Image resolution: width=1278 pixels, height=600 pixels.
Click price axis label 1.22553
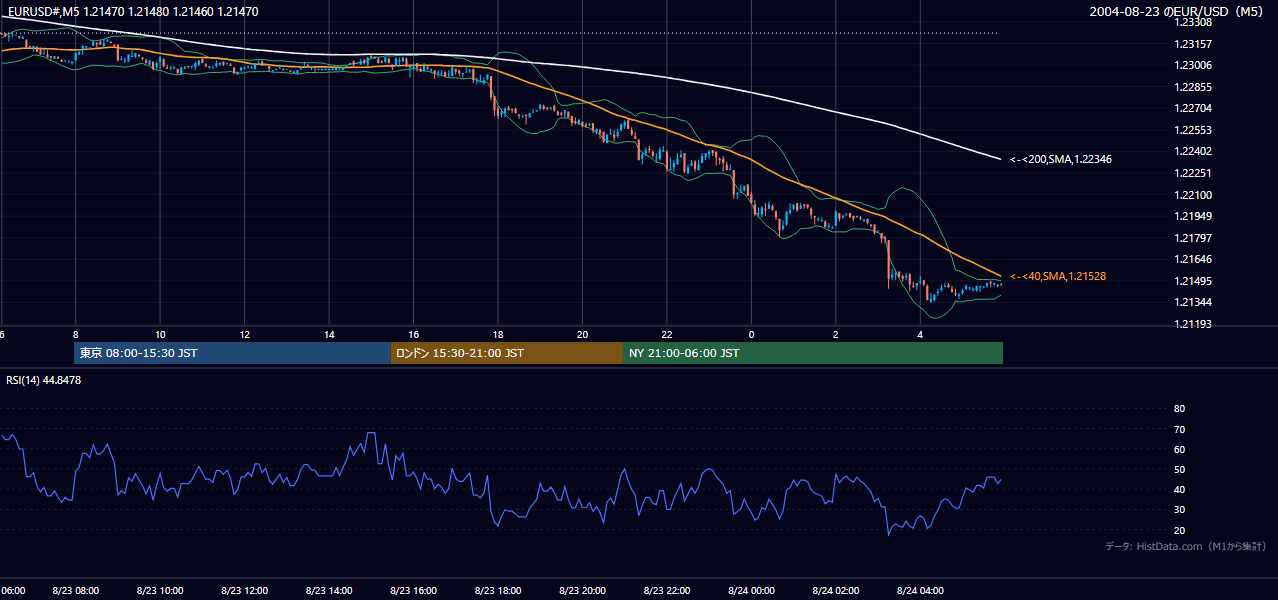pos(1192,130)
